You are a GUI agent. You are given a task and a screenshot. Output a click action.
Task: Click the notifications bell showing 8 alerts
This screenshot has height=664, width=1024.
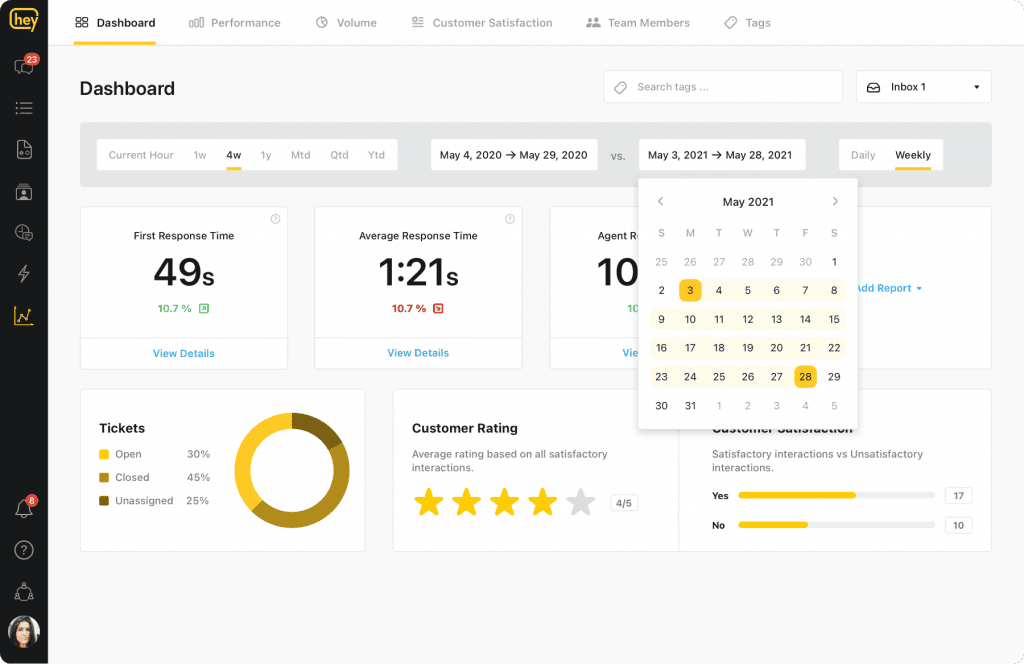tap(22, 508)
